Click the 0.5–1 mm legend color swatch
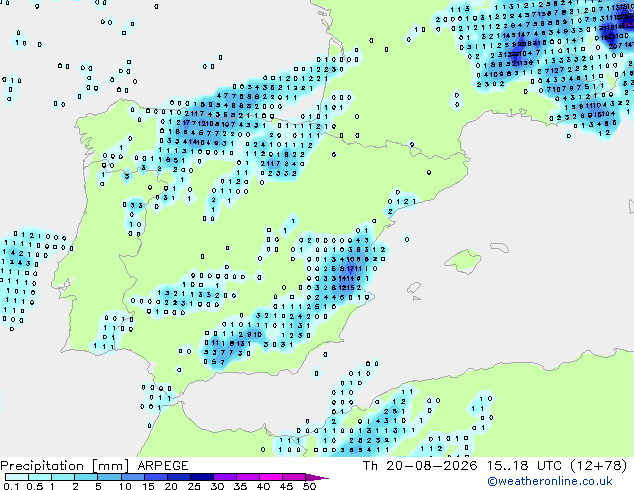 point(40,477)
